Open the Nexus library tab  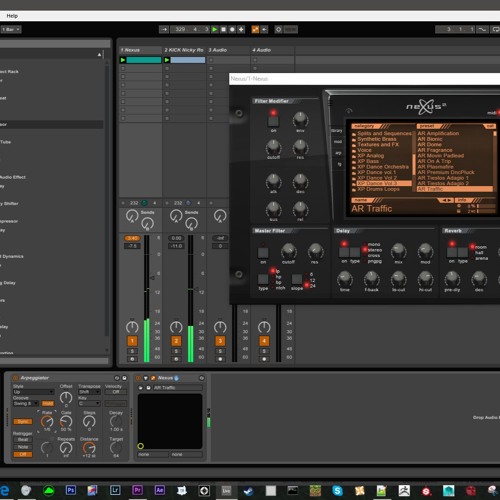pos(337,131)
